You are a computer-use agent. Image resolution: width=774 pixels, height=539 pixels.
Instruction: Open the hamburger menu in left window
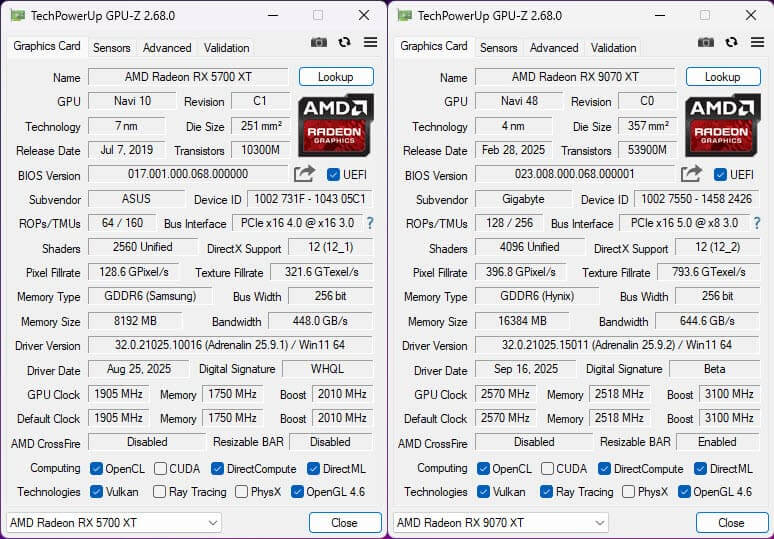[370, 42]
